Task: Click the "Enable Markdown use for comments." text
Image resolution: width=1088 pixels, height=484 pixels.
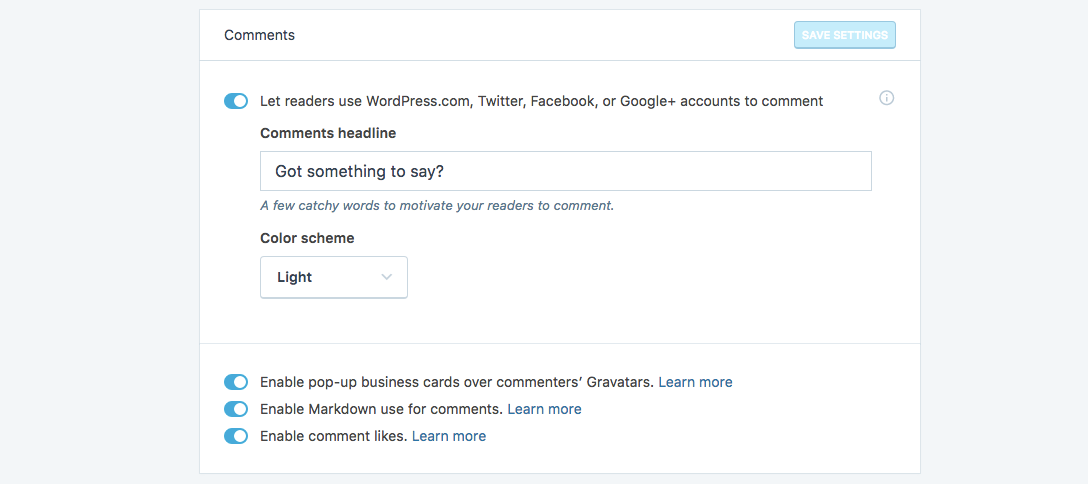Action: click(x=381, y=409)
